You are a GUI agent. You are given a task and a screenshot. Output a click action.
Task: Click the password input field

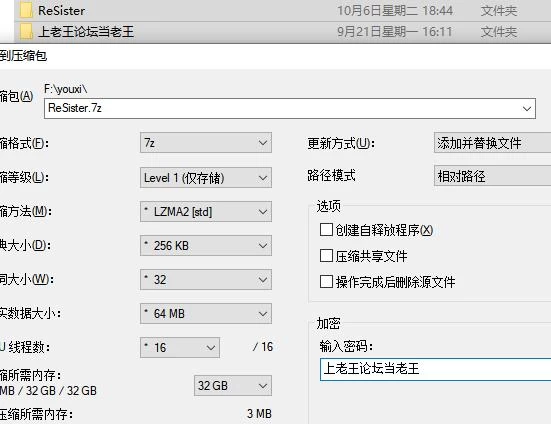436,369
